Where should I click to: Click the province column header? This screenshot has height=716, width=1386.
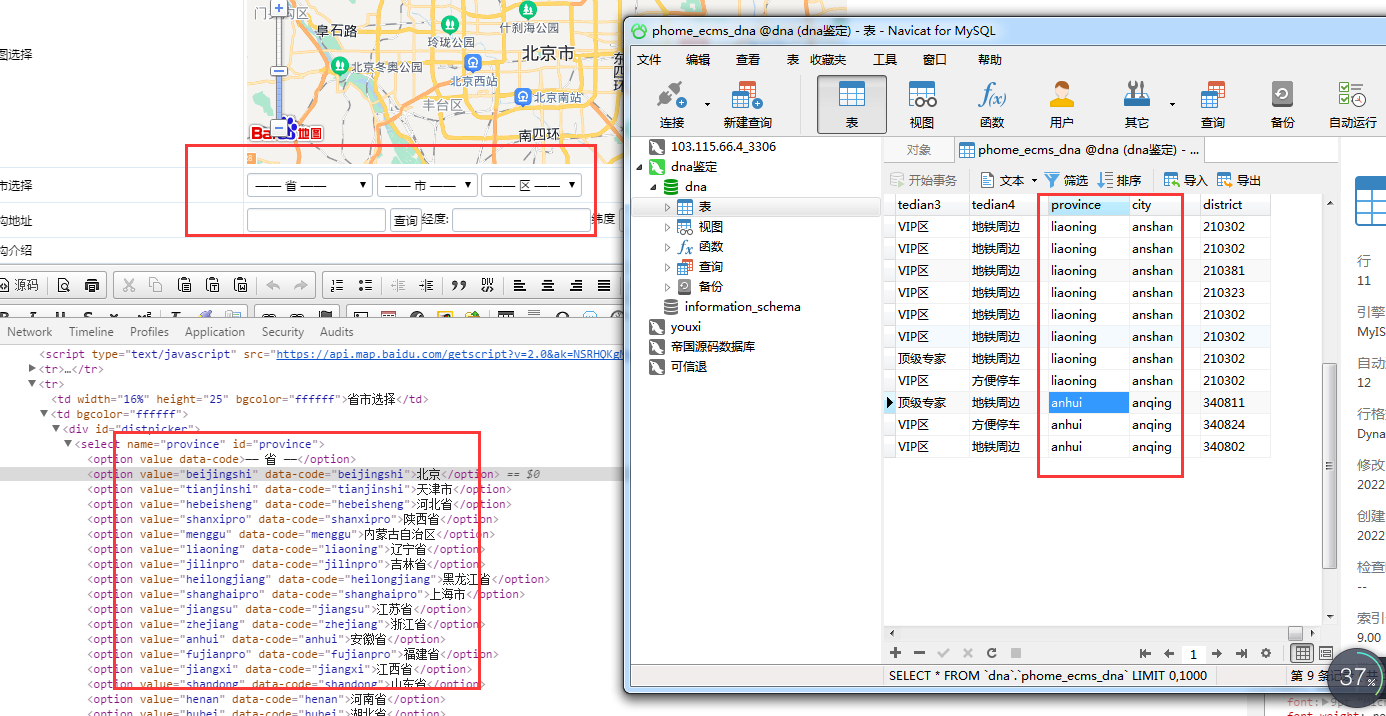(1087, 204)
